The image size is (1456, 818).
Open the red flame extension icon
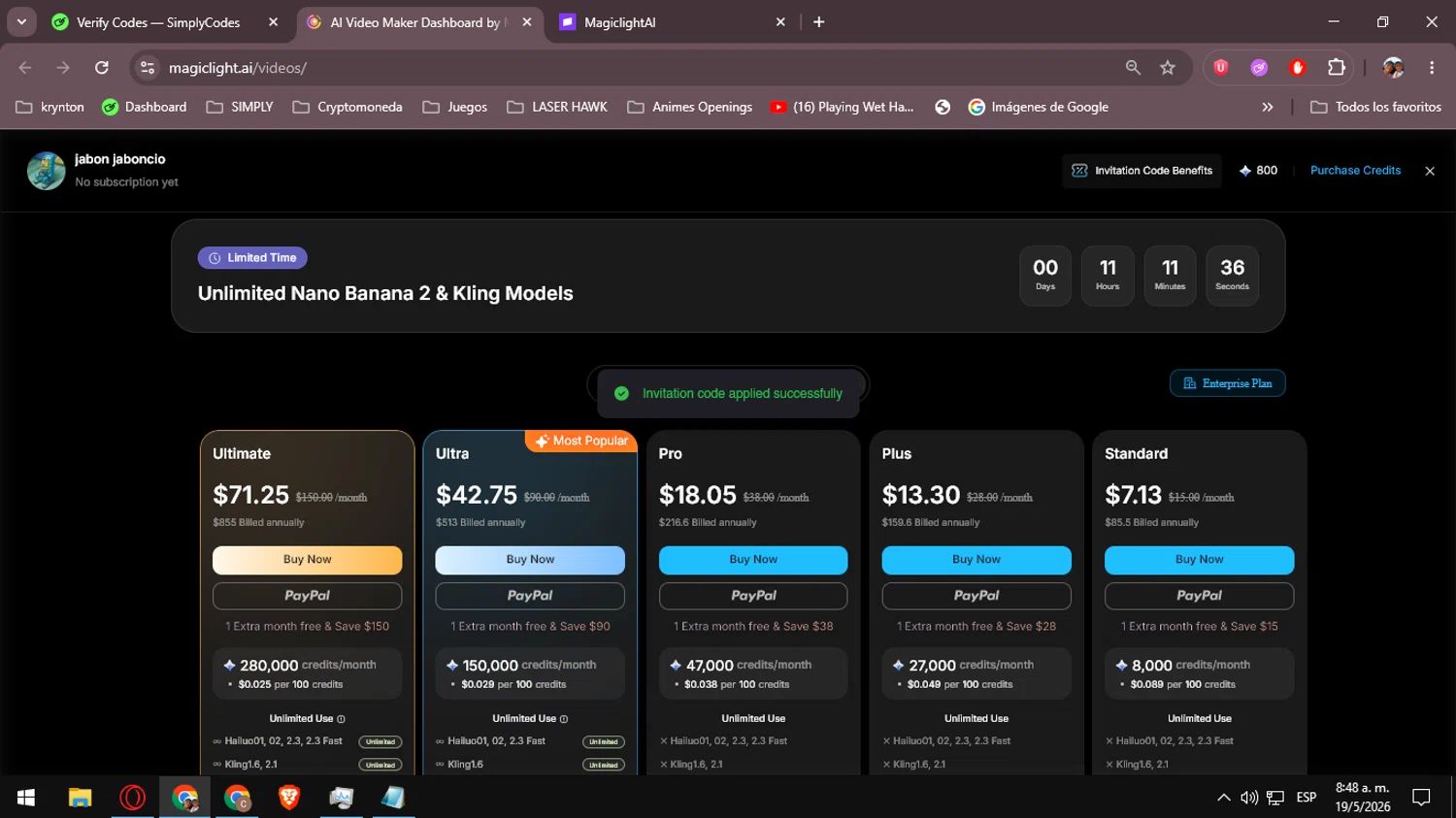click(1298, 68)
